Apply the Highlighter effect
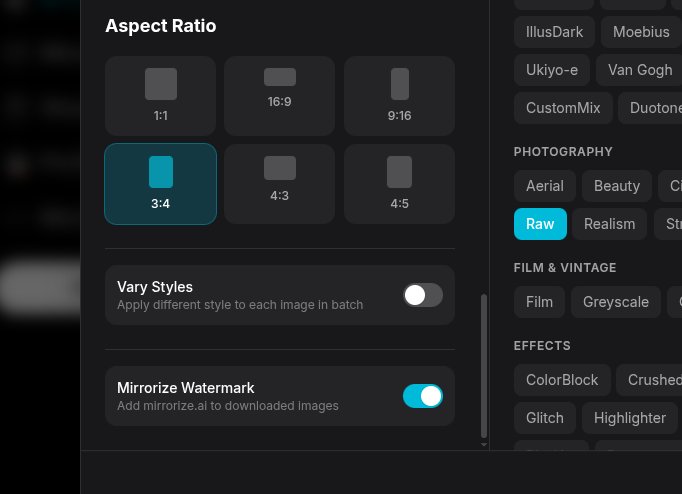This screenshot has height=494, width=682. (630, 418)
